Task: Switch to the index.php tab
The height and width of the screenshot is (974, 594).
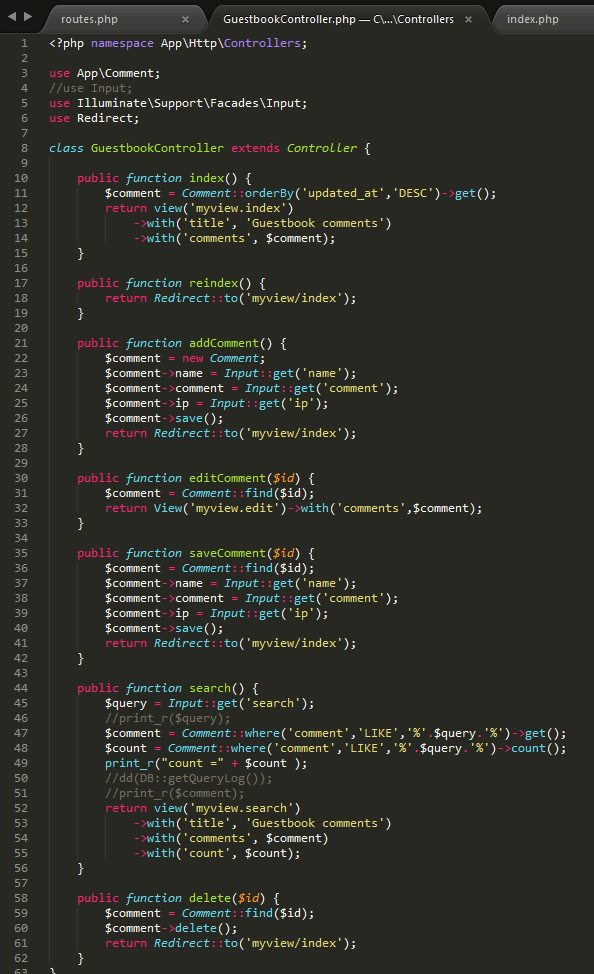Action: pos(532,19)
